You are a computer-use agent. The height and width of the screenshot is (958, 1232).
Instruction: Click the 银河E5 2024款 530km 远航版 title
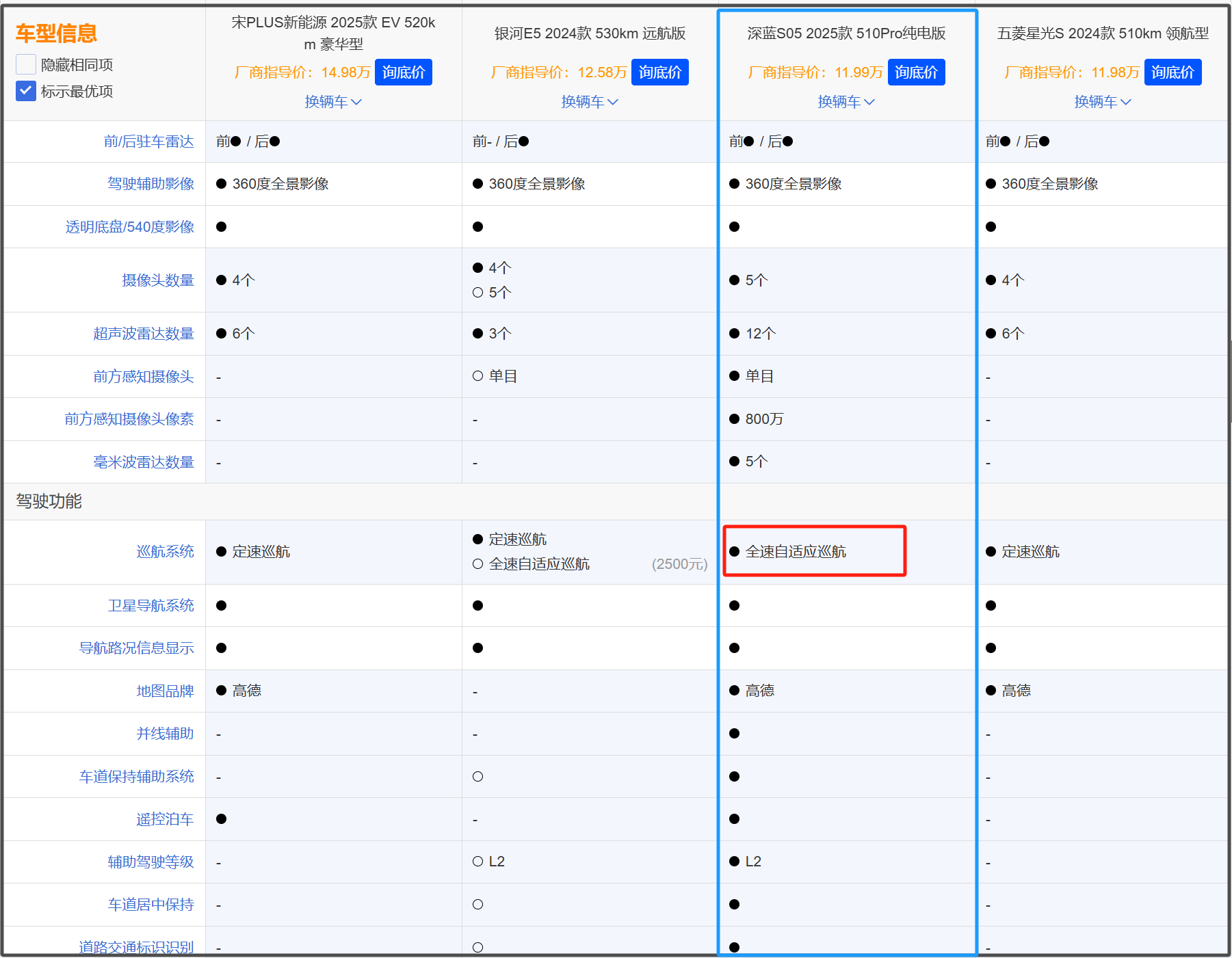pos(590,34)
